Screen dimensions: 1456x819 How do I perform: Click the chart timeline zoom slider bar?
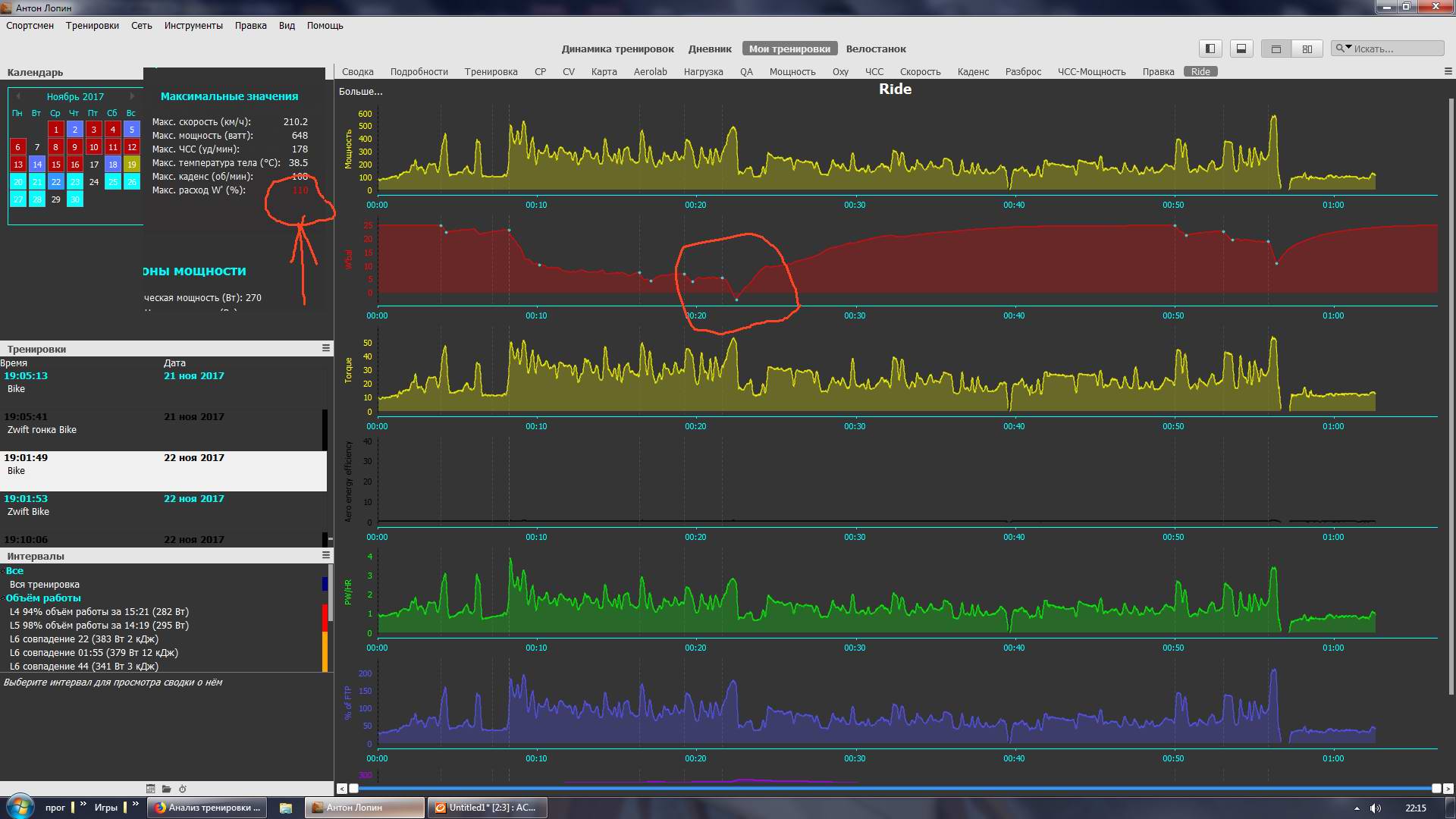click(895, 789)
